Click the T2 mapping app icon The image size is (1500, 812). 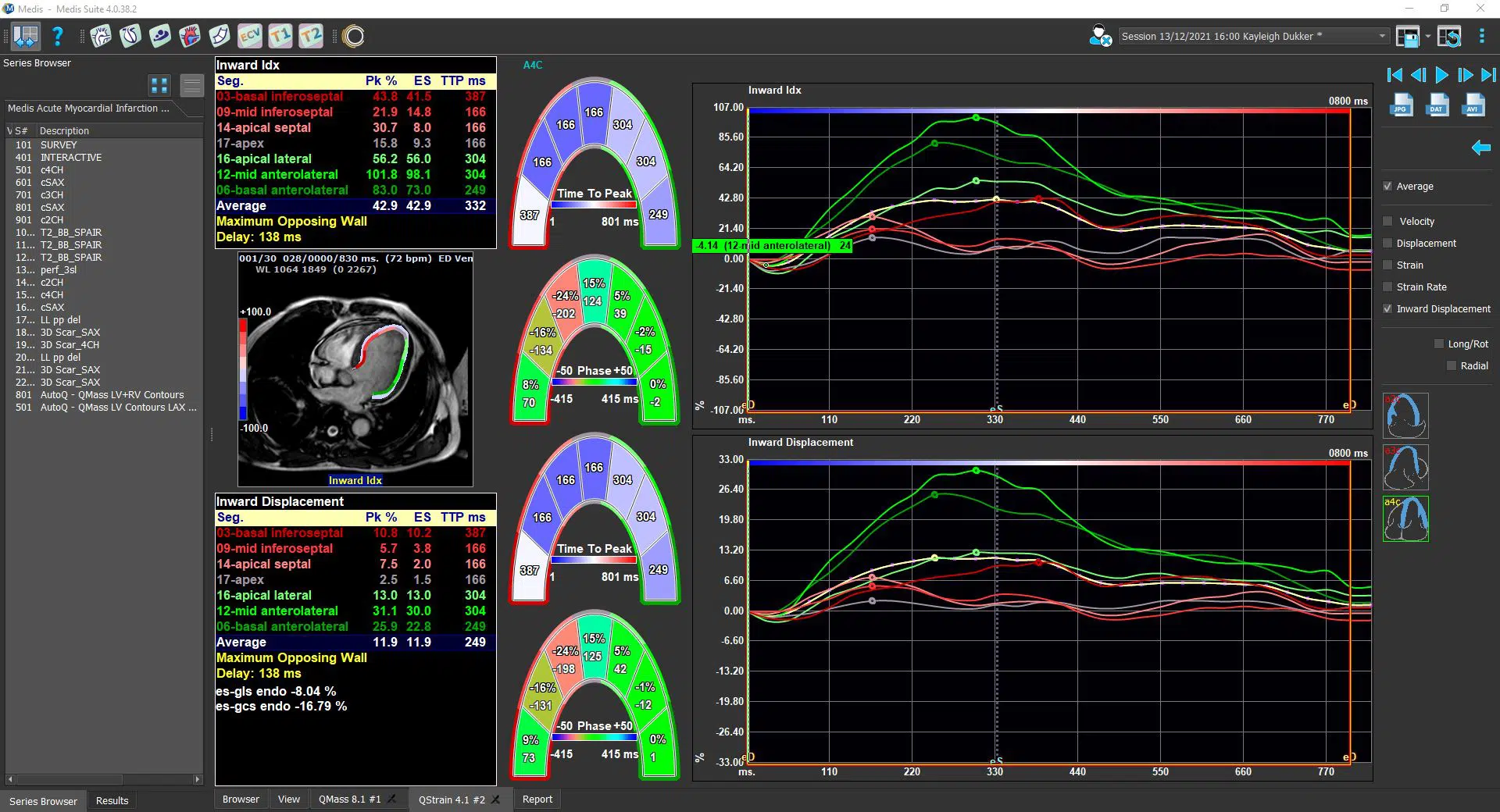[311, 36]
